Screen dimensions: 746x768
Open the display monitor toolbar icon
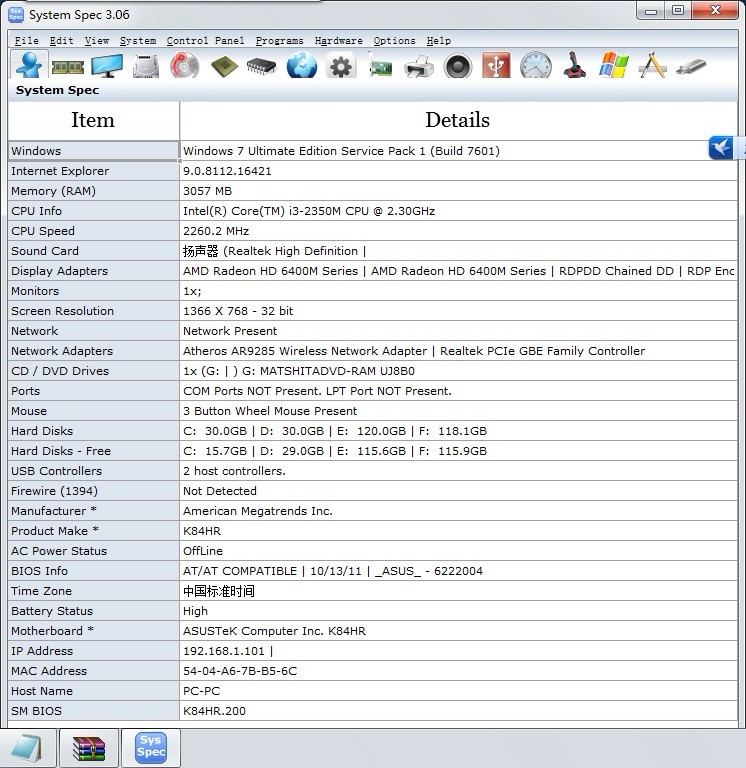(x=107, y=67)
